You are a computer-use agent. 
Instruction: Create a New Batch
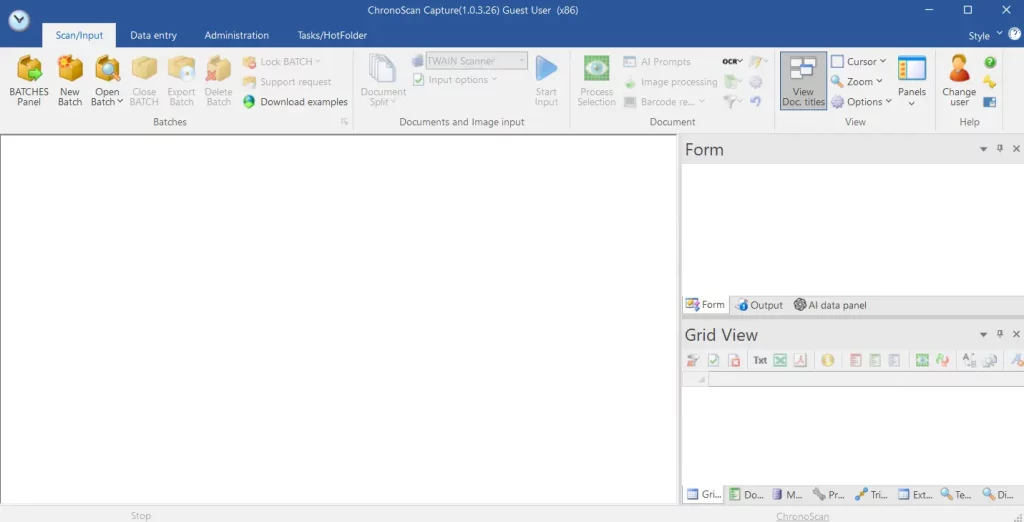click(x=70, y=81)
